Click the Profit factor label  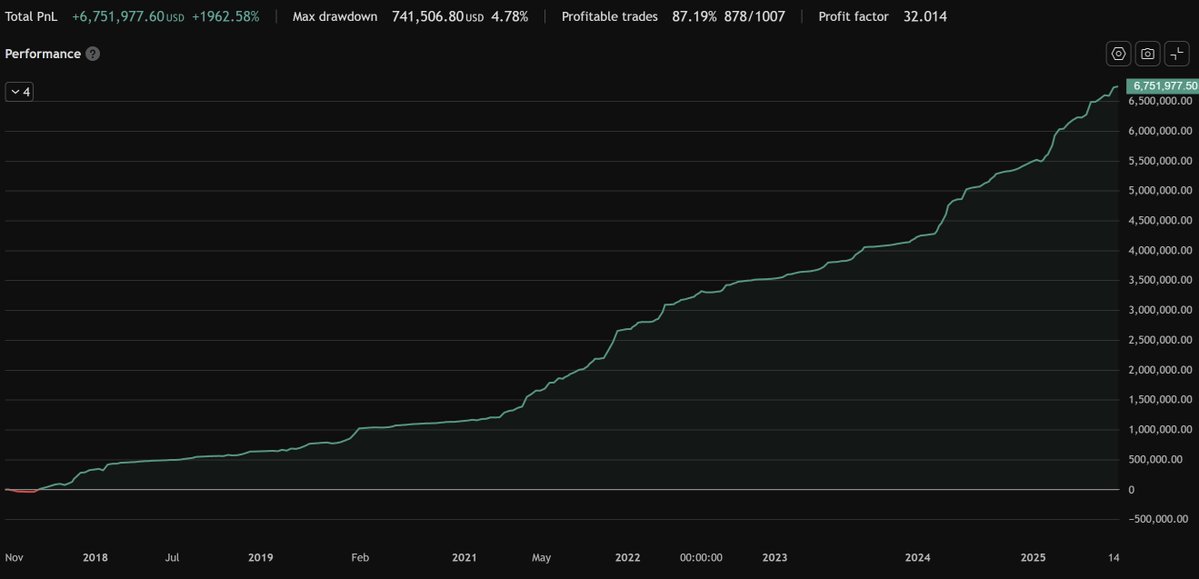pyautogui.click(x=853, y=16)
